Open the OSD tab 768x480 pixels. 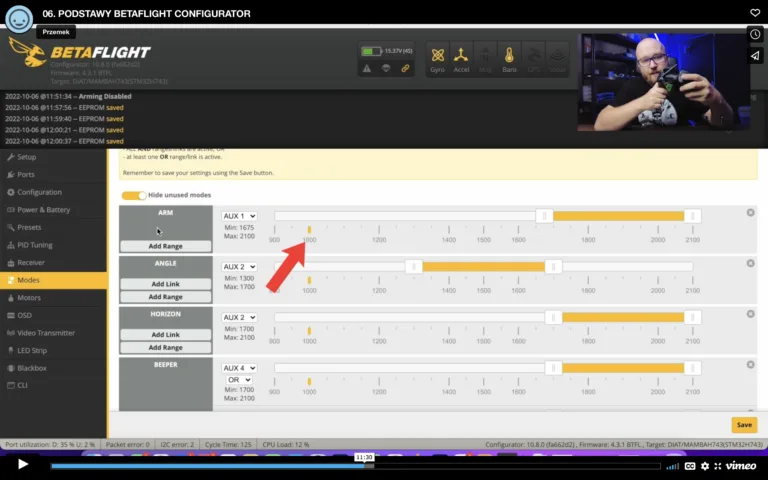click(54, 315)
